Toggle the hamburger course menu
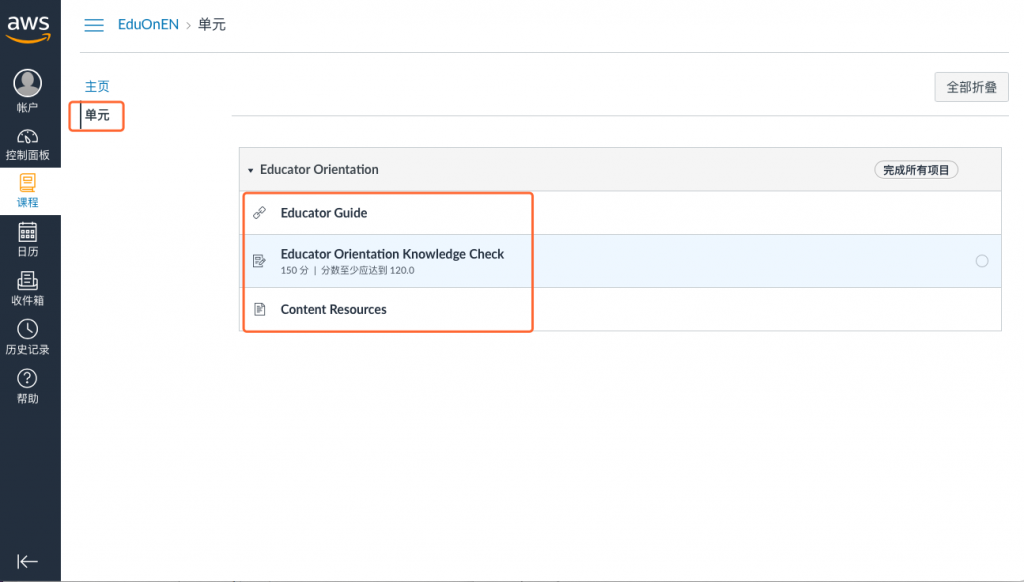Screen dimensions: 1024x582 (94, 25)
